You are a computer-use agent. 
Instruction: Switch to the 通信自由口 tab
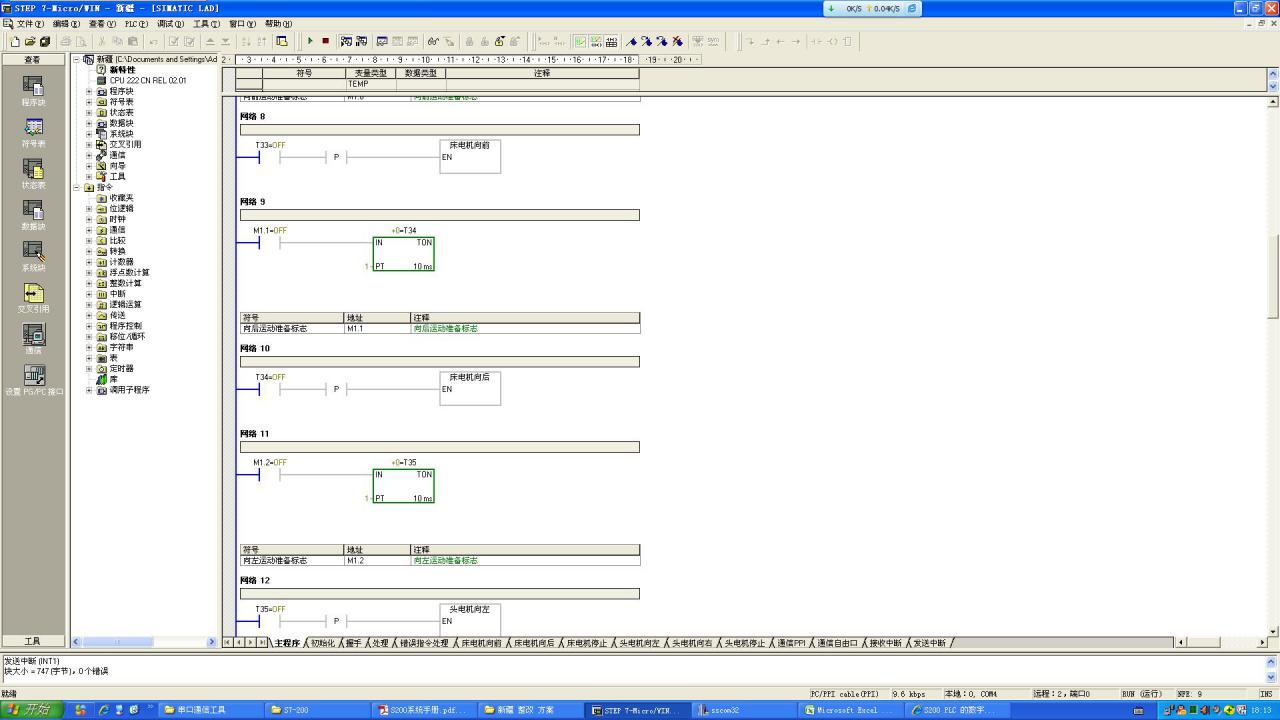838,643
